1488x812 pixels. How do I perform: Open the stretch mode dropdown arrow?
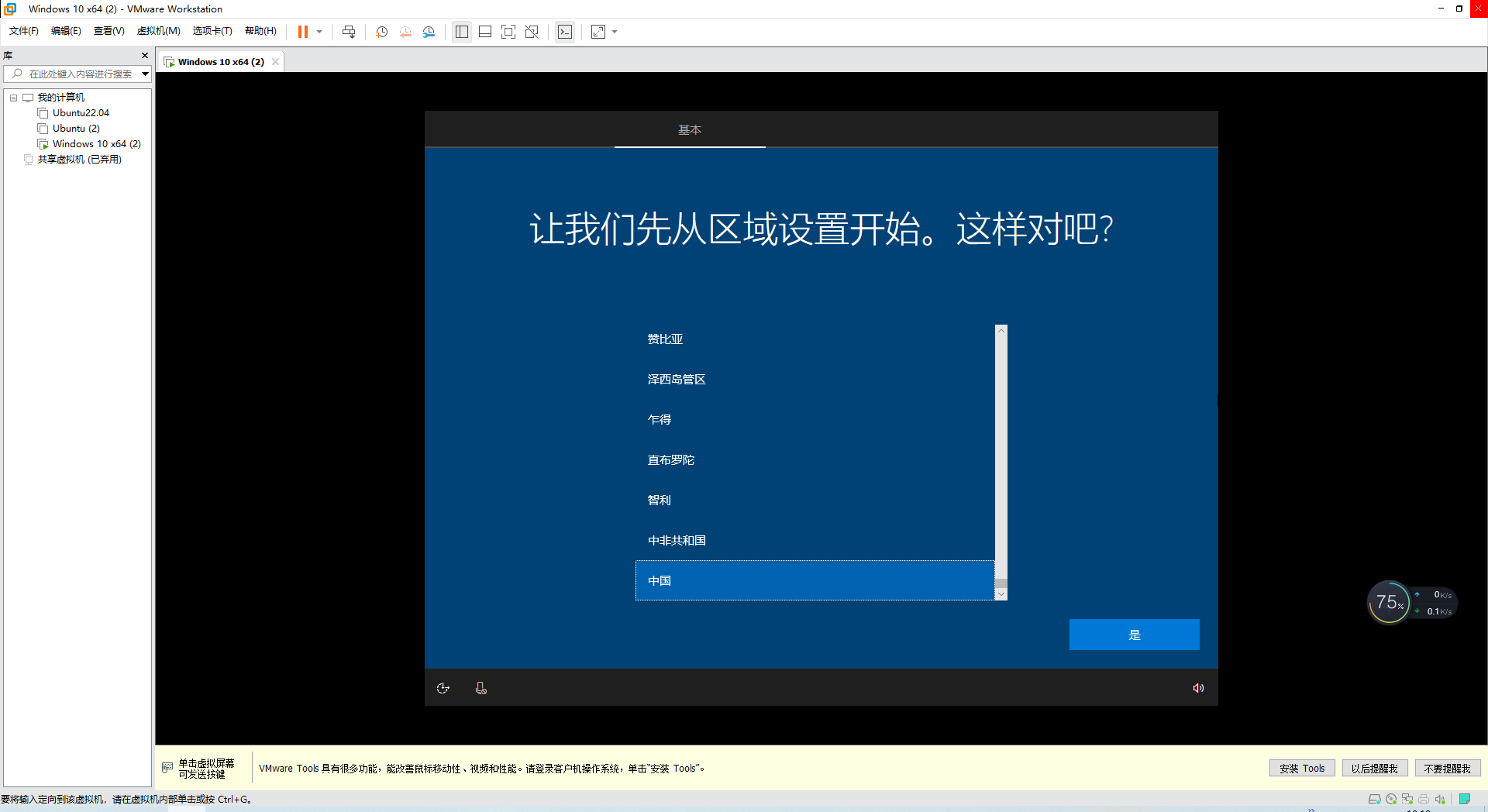[615, 32]
